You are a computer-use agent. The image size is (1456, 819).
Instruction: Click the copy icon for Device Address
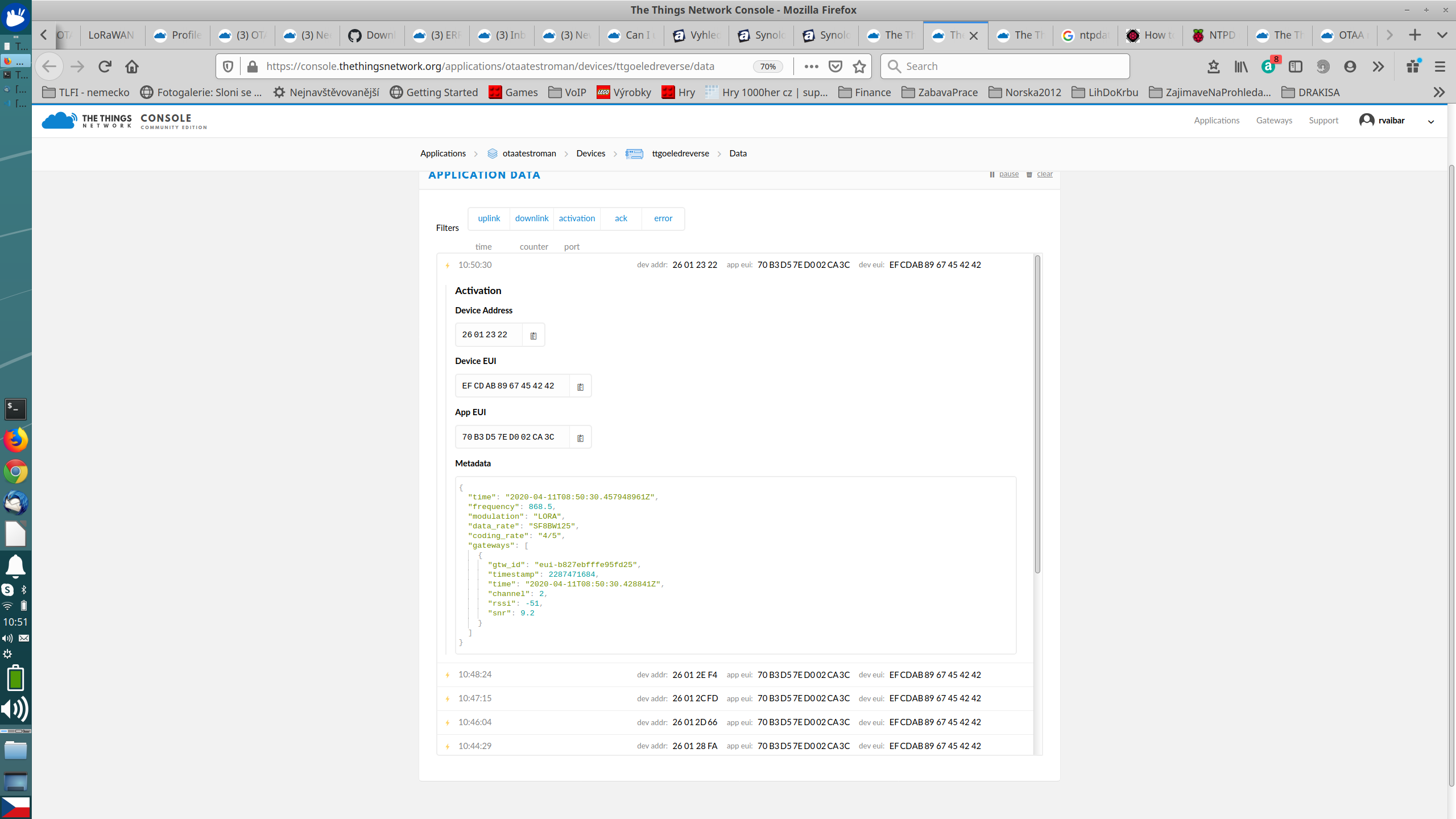532,334
